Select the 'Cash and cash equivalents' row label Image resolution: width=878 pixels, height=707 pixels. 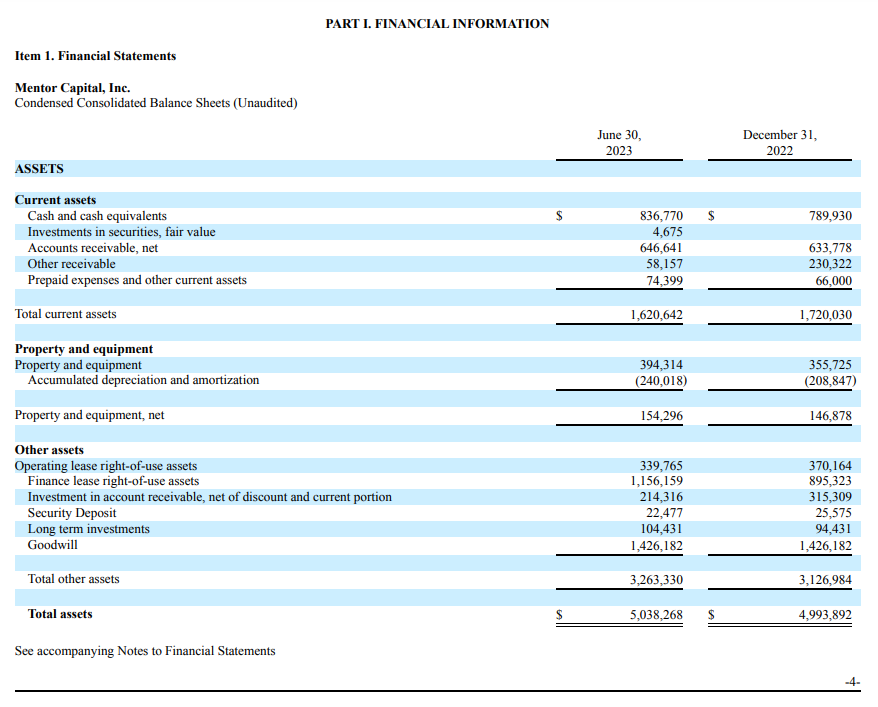click(x=97, y=216)
